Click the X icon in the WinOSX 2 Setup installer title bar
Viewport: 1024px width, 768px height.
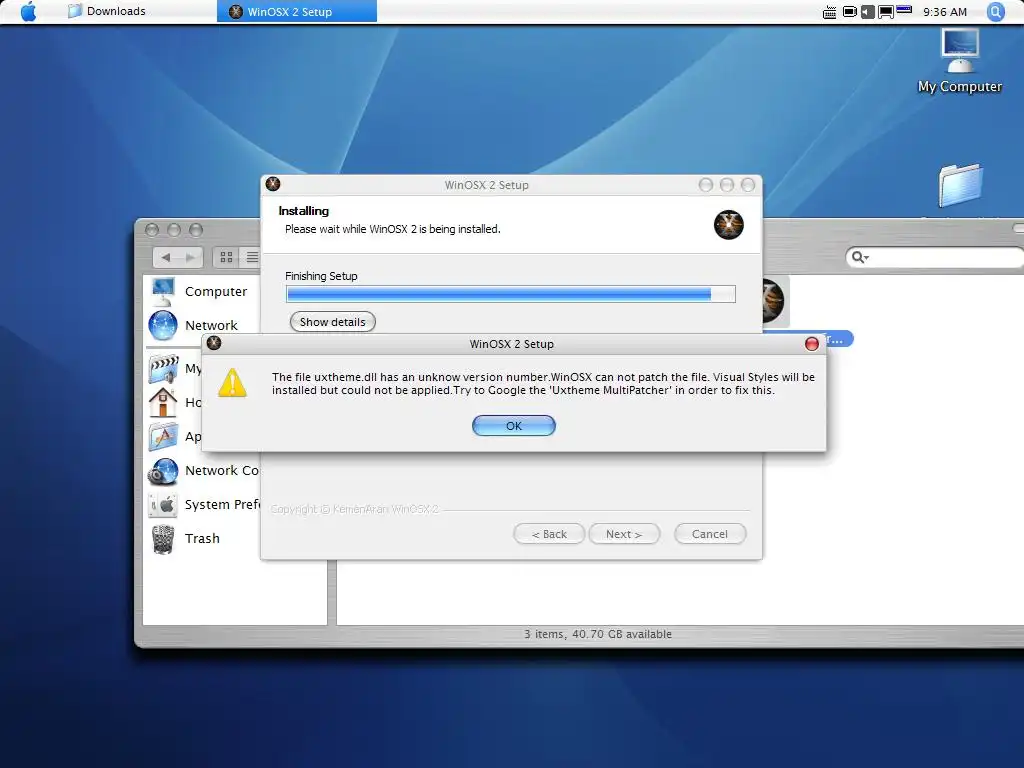(273, 184)
